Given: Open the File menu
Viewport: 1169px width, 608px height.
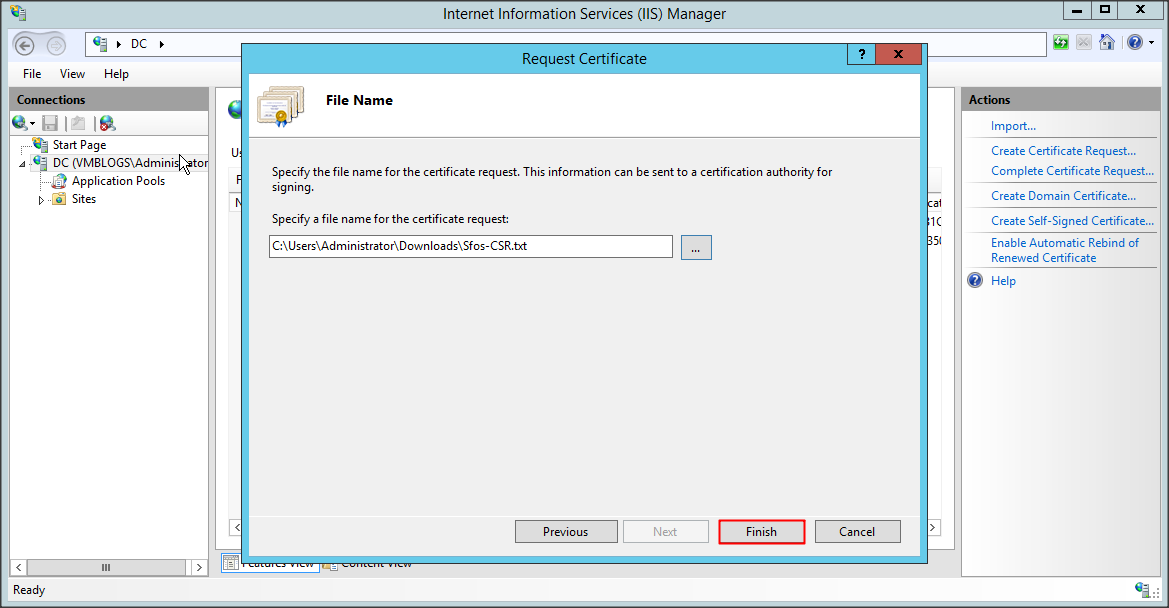Looking at the screenshot, I should point(32,74).
